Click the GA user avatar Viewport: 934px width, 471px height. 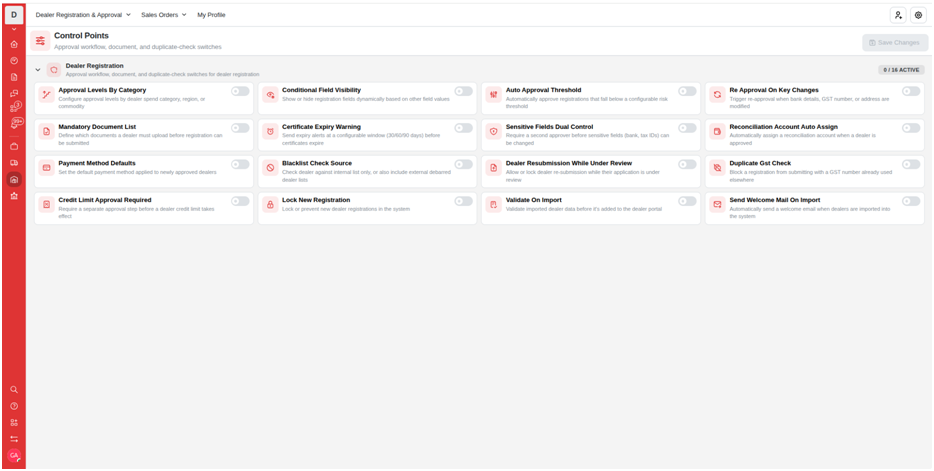point(14,455)
